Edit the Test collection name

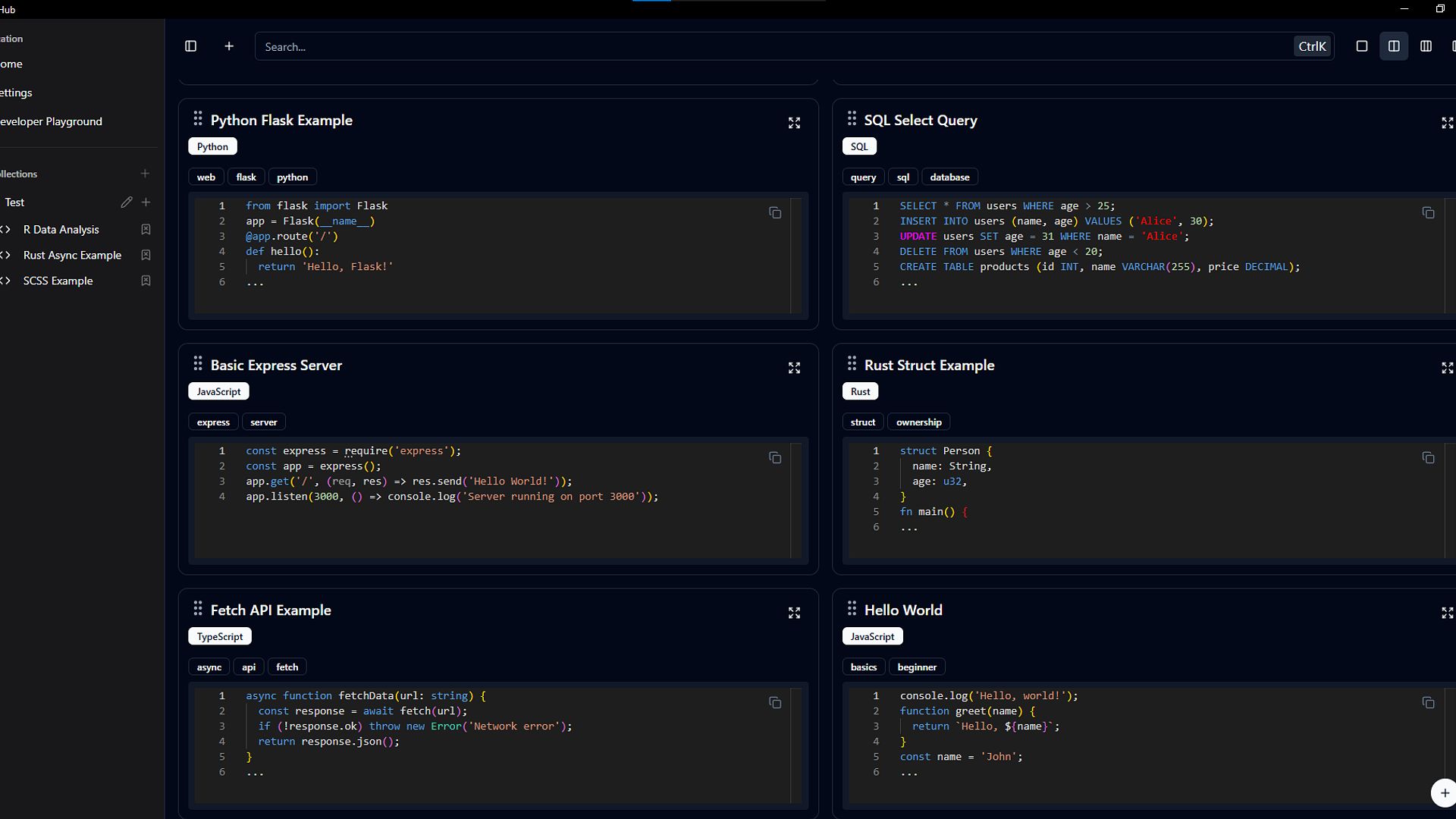(x=127, y=202)
